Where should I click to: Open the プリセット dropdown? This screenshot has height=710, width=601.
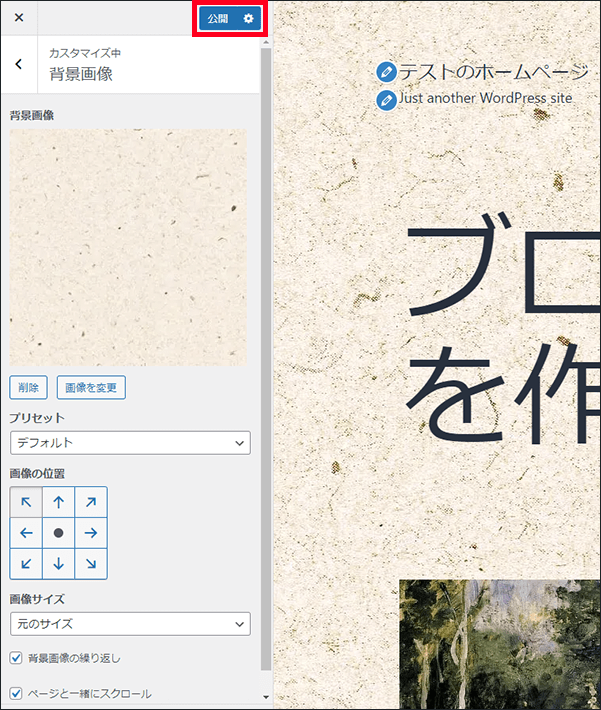tap(130, 442)
